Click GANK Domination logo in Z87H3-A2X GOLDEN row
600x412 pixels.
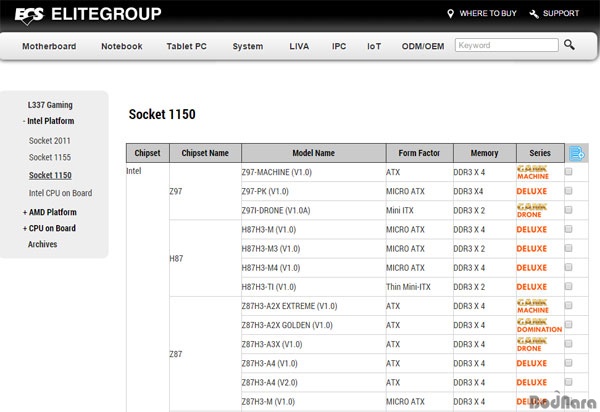[x=540, y=326]
